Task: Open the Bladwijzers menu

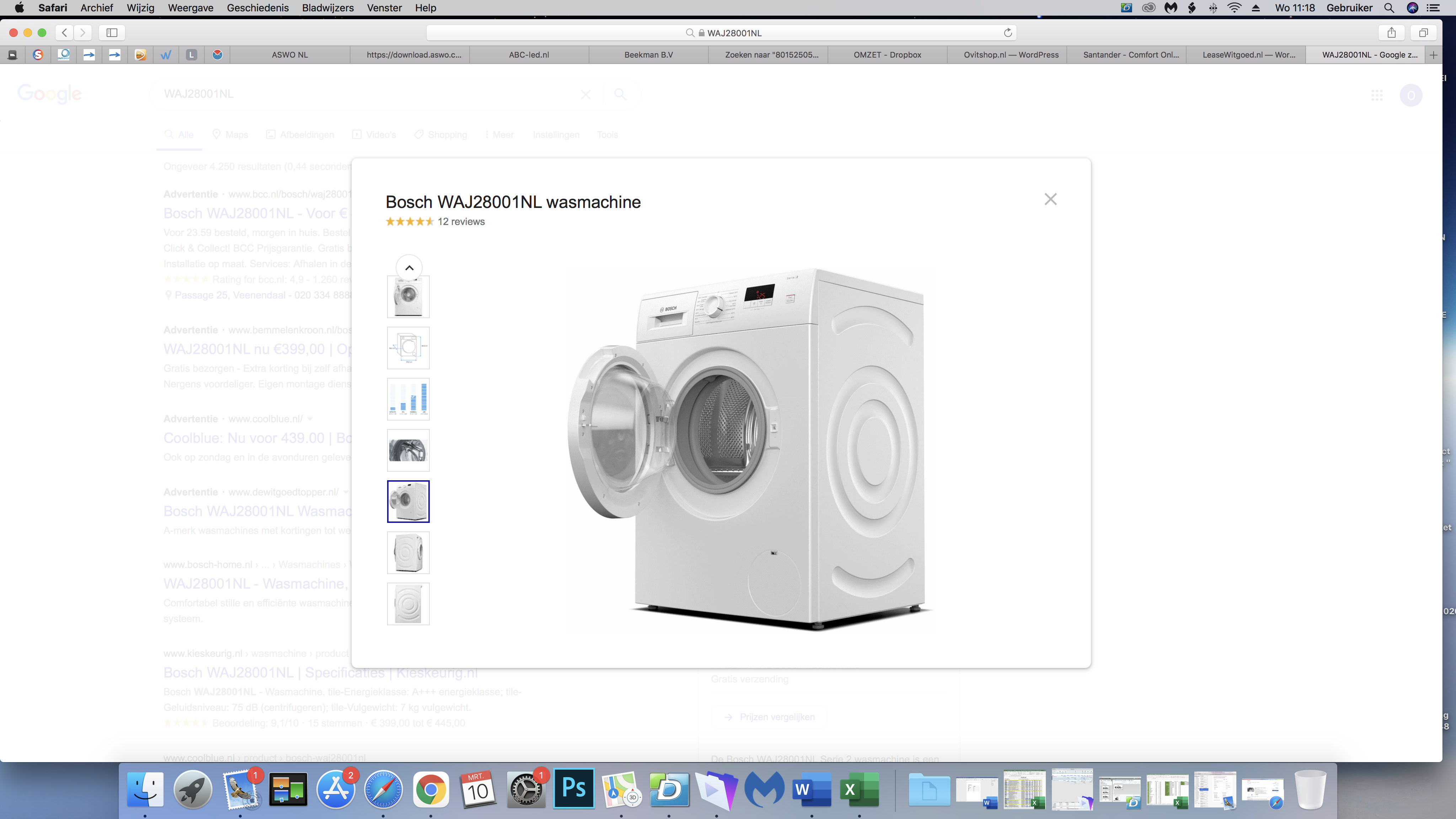Action: coord(328,8)
